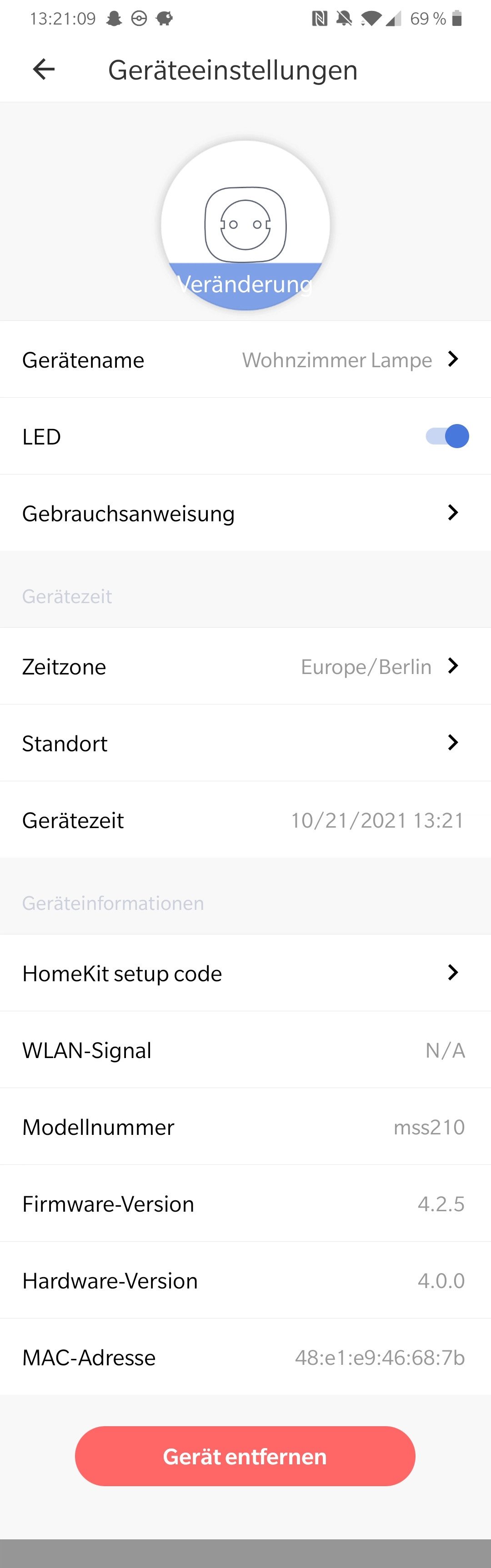
Task: Tap the muted notifications bell icon
Action: click(344, 19)
